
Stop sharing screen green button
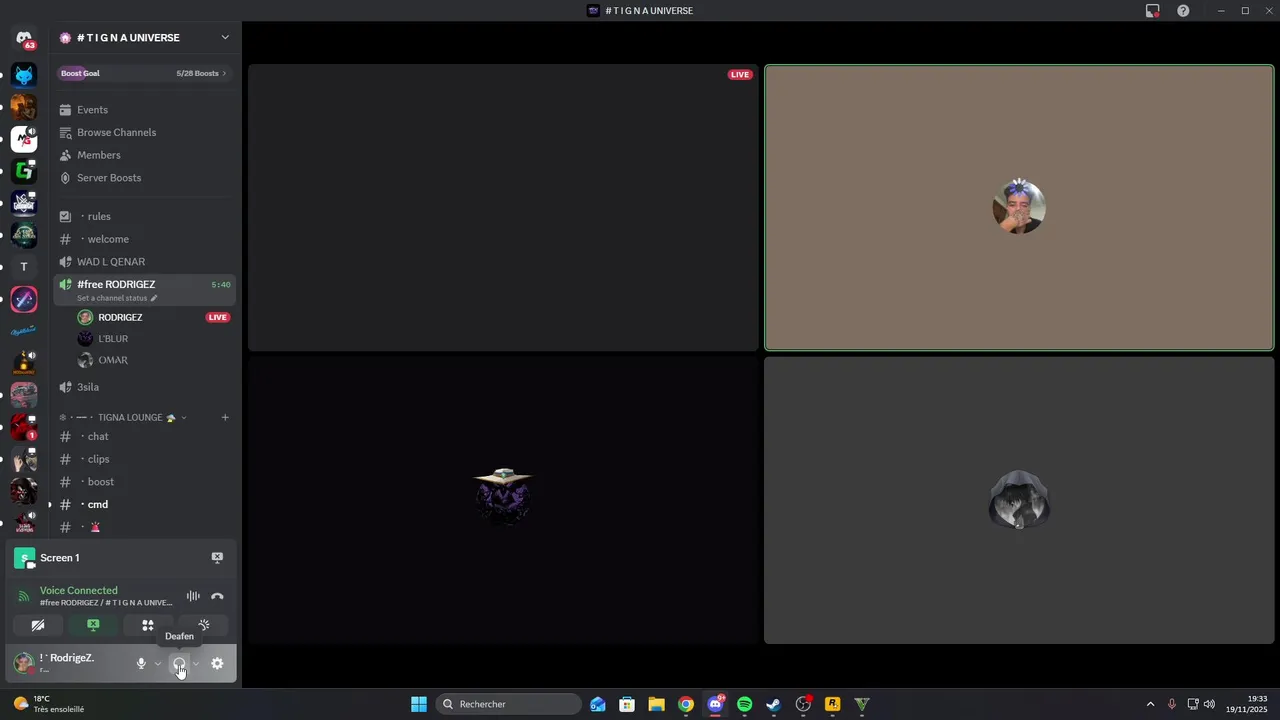[93, 625]
